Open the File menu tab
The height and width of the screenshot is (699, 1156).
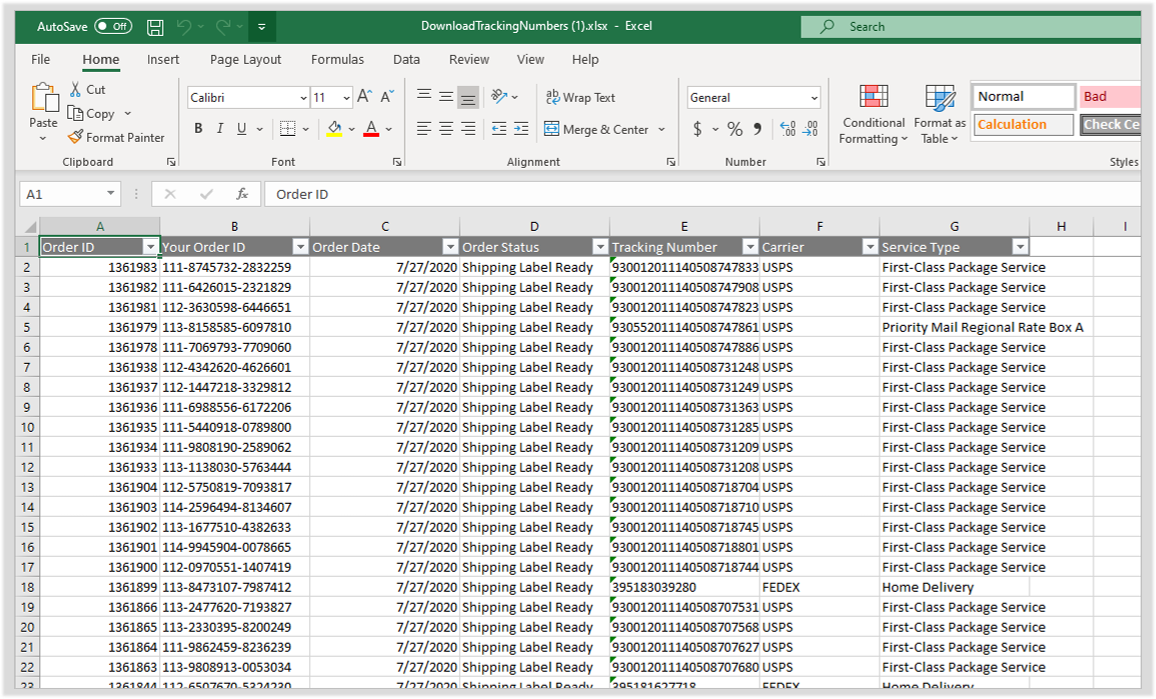[41, 60]
